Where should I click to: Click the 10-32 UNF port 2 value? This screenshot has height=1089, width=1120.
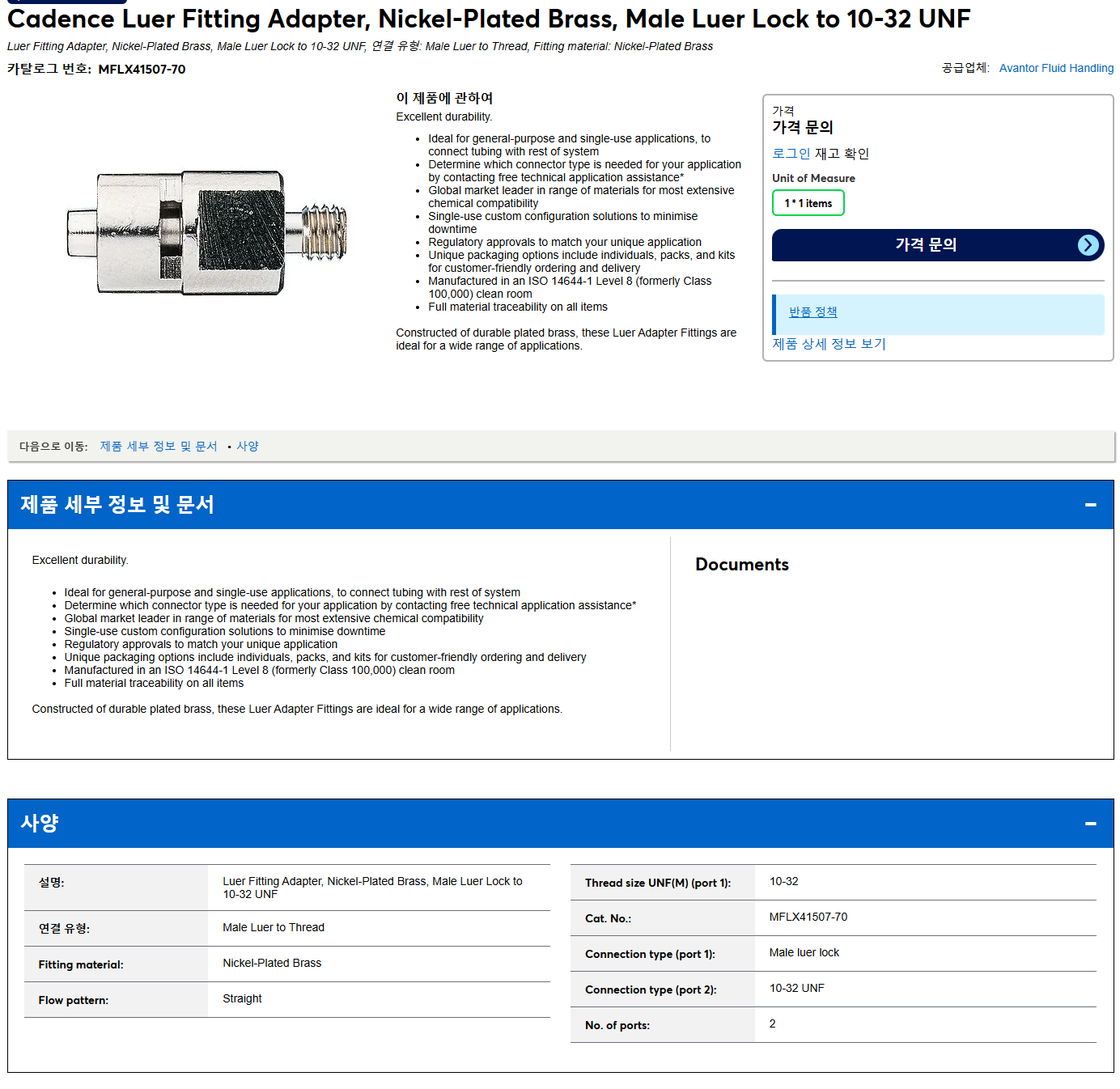796,989
